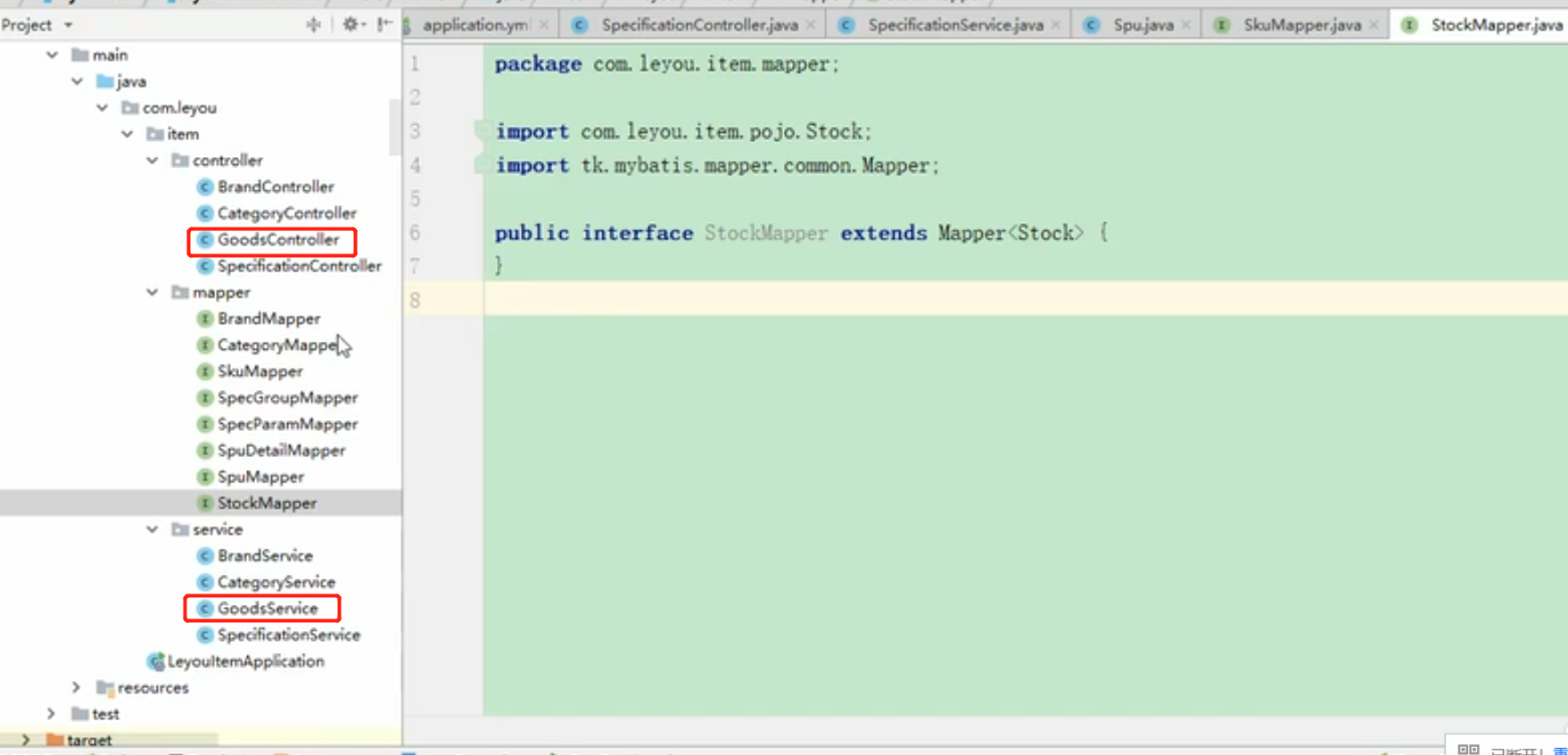The image size is (1568, 755).
Task: Click the CategoryController class icon
Action: click(x=205, y=213)
